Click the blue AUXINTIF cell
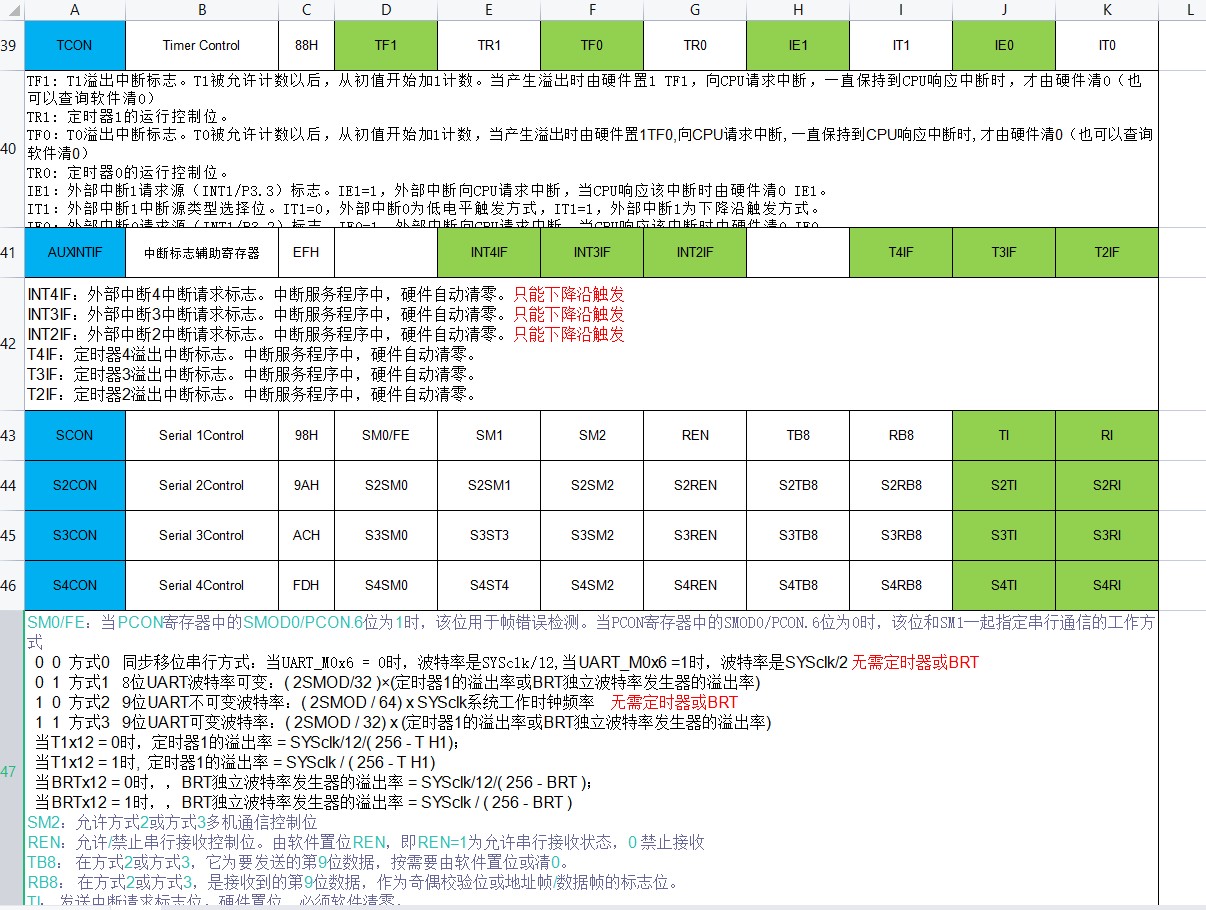 75,252
